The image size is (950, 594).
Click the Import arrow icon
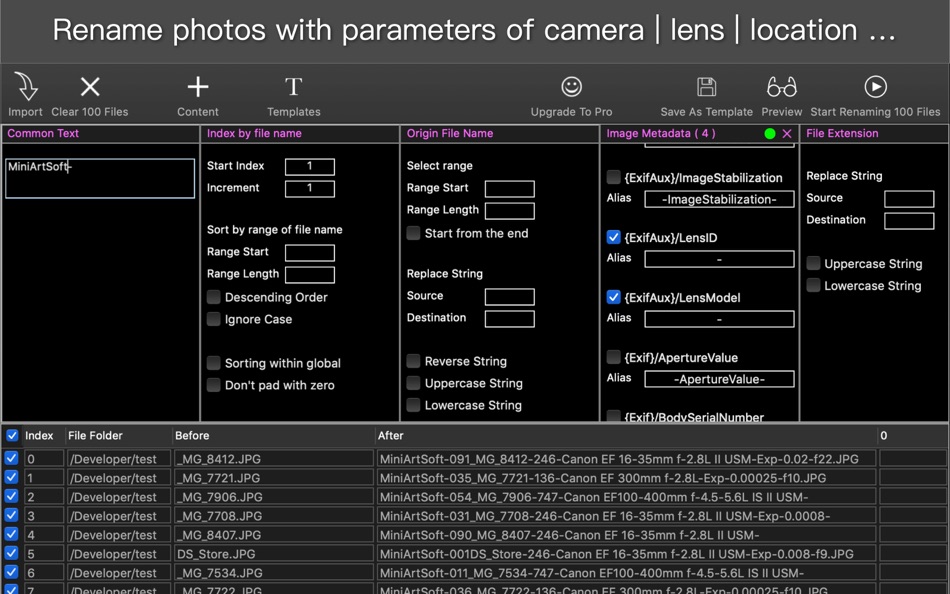pos(25,87)
